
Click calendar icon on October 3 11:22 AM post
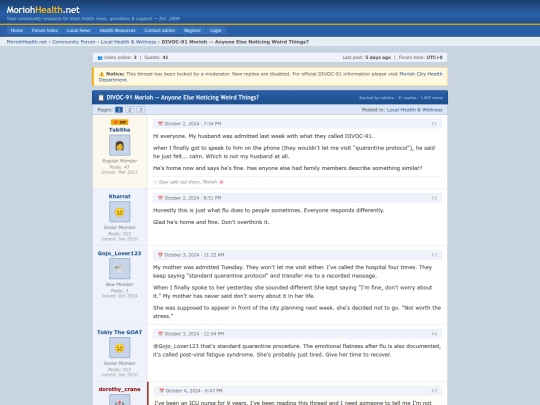tap(160, 255)
